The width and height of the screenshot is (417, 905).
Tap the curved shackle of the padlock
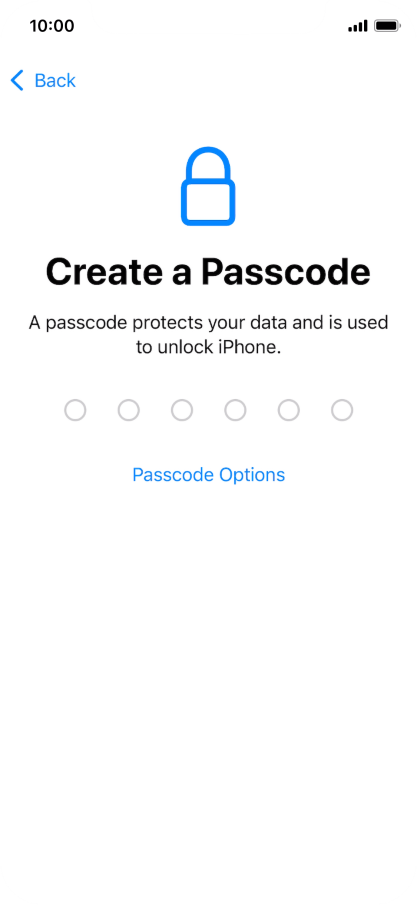(x=208, y=163)
